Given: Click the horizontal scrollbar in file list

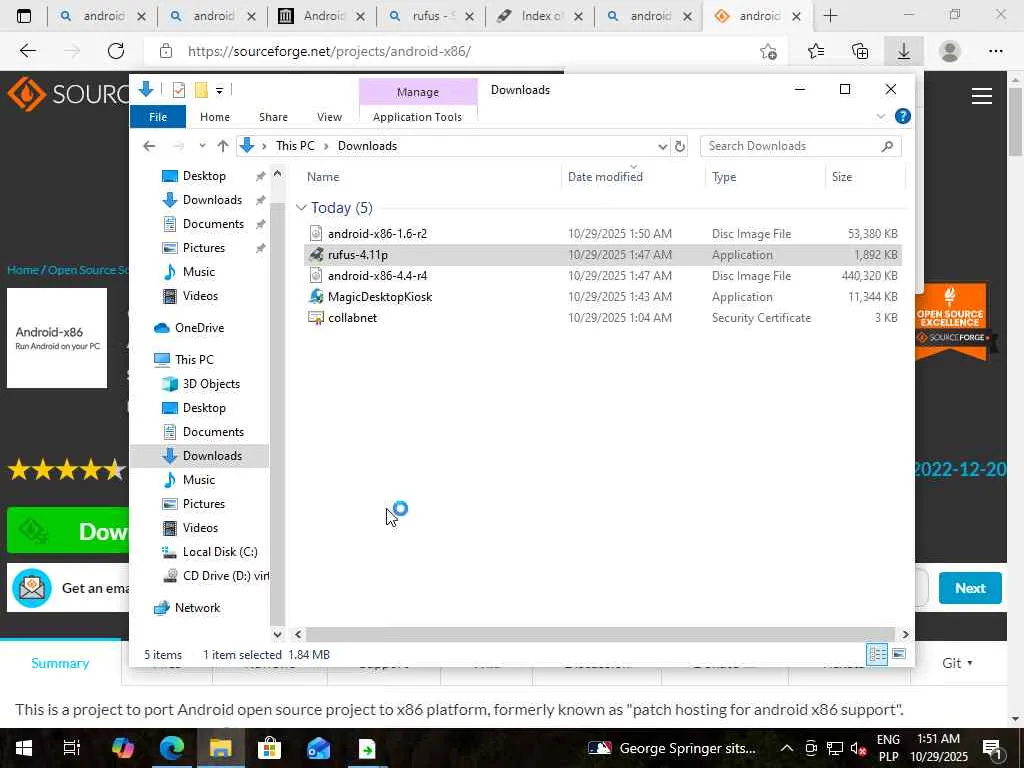Looking at the screenshot, I should pos(600,634).
